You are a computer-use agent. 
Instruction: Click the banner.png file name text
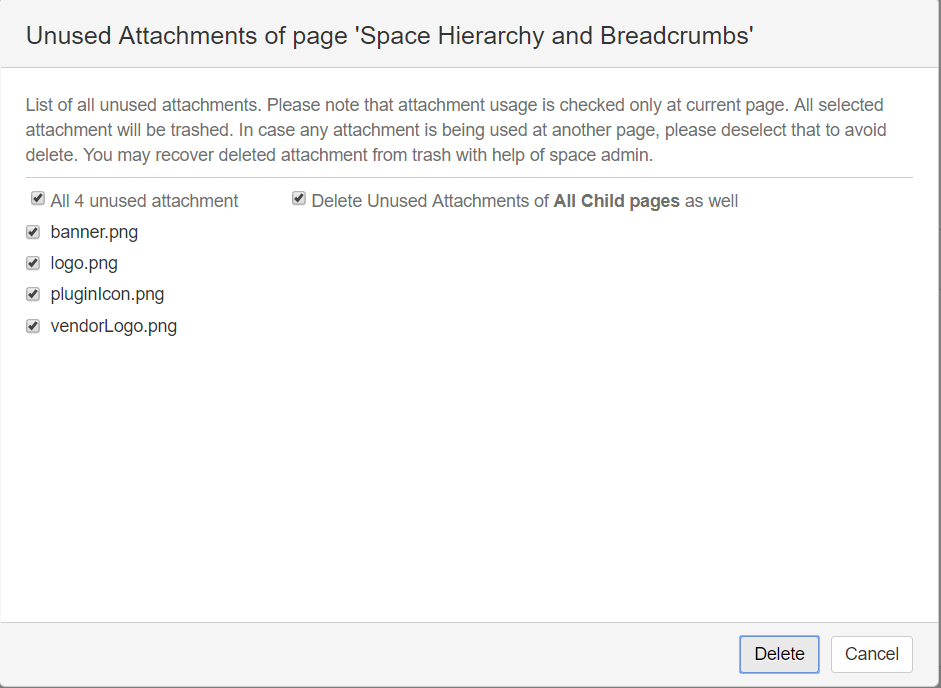pyautogui.click(x=94, y=233)
